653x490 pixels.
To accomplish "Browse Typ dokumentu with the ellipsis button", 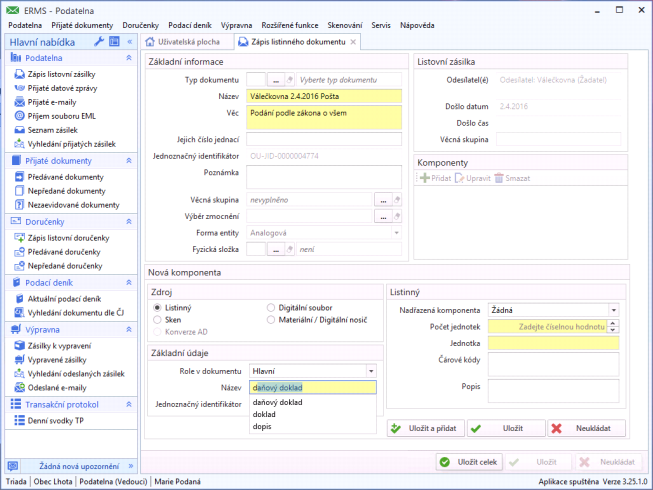I will click(276, 80).
